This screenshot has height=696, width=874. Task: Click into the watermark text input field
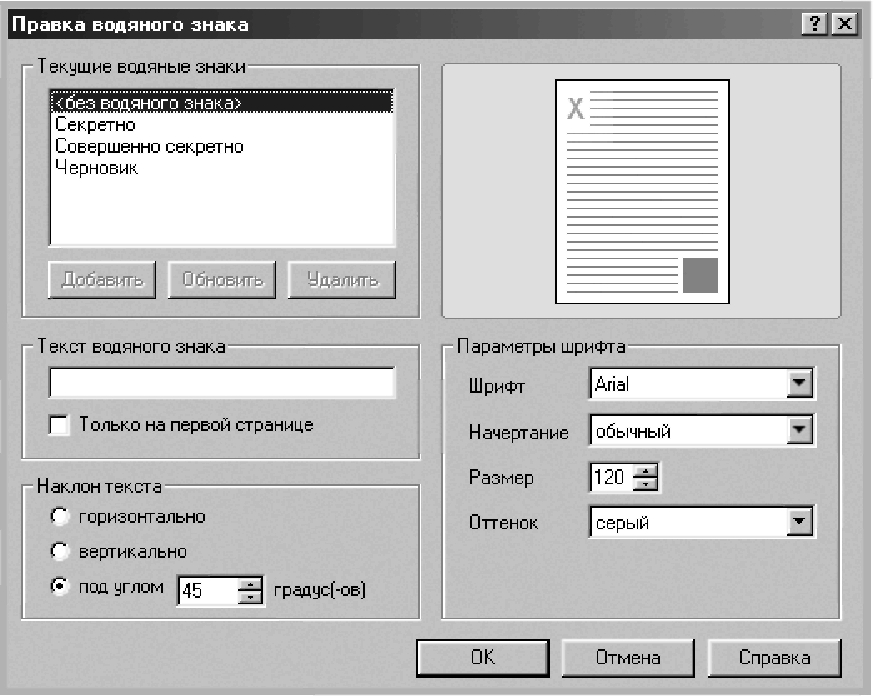coord(222,384)
